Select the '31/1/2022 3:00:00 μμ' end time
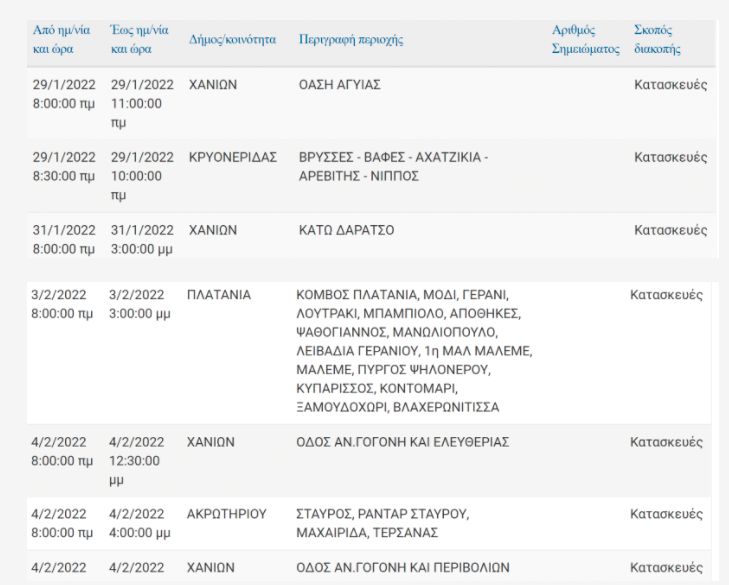Screen dimensions: 729x585 coord(142,239)
